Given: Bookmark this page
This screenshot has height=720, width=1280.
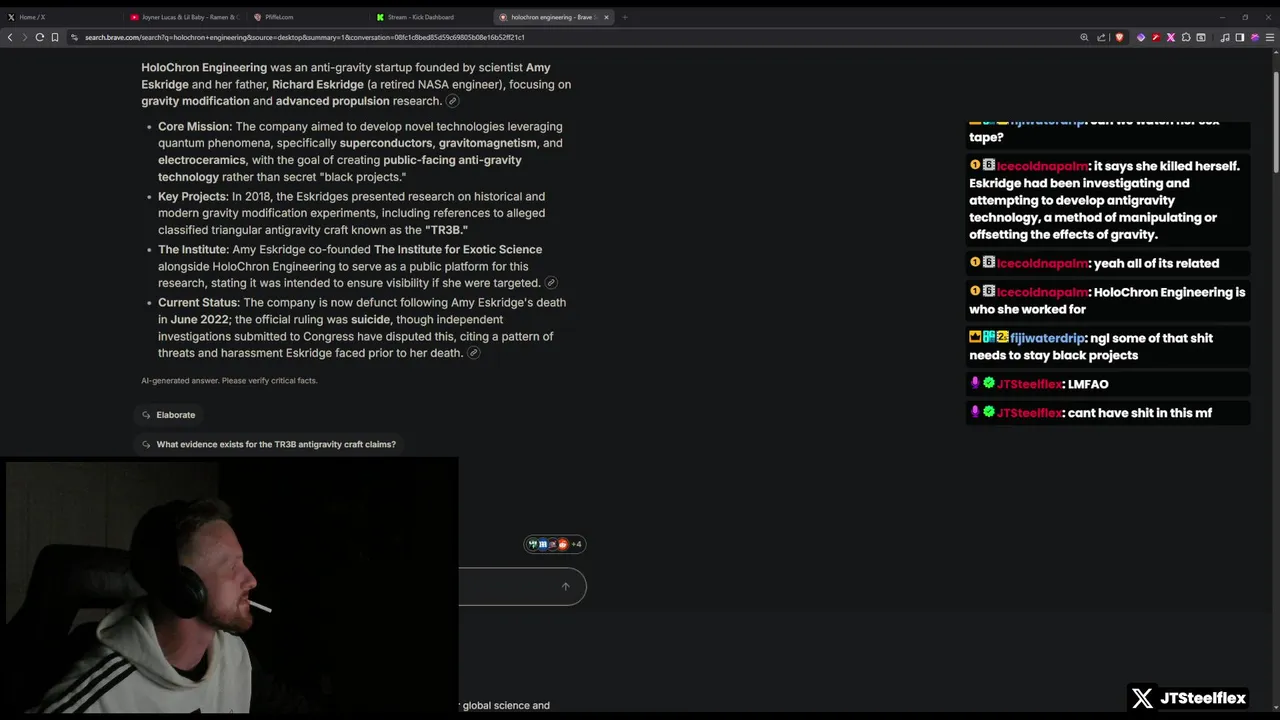Looking at the screenshot, I should tap(55, 37).
